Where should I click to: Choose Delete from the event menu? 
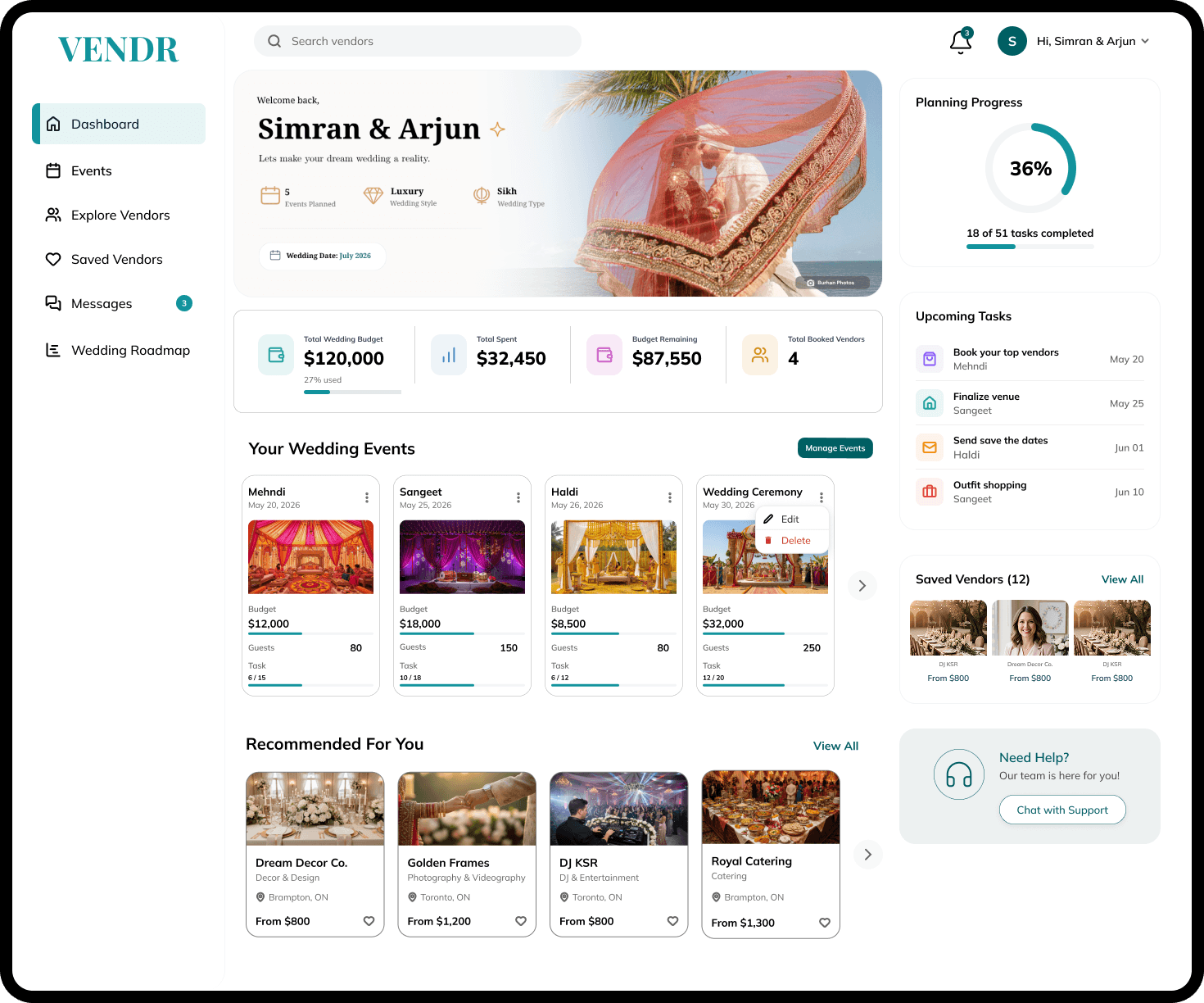point(792,541)
